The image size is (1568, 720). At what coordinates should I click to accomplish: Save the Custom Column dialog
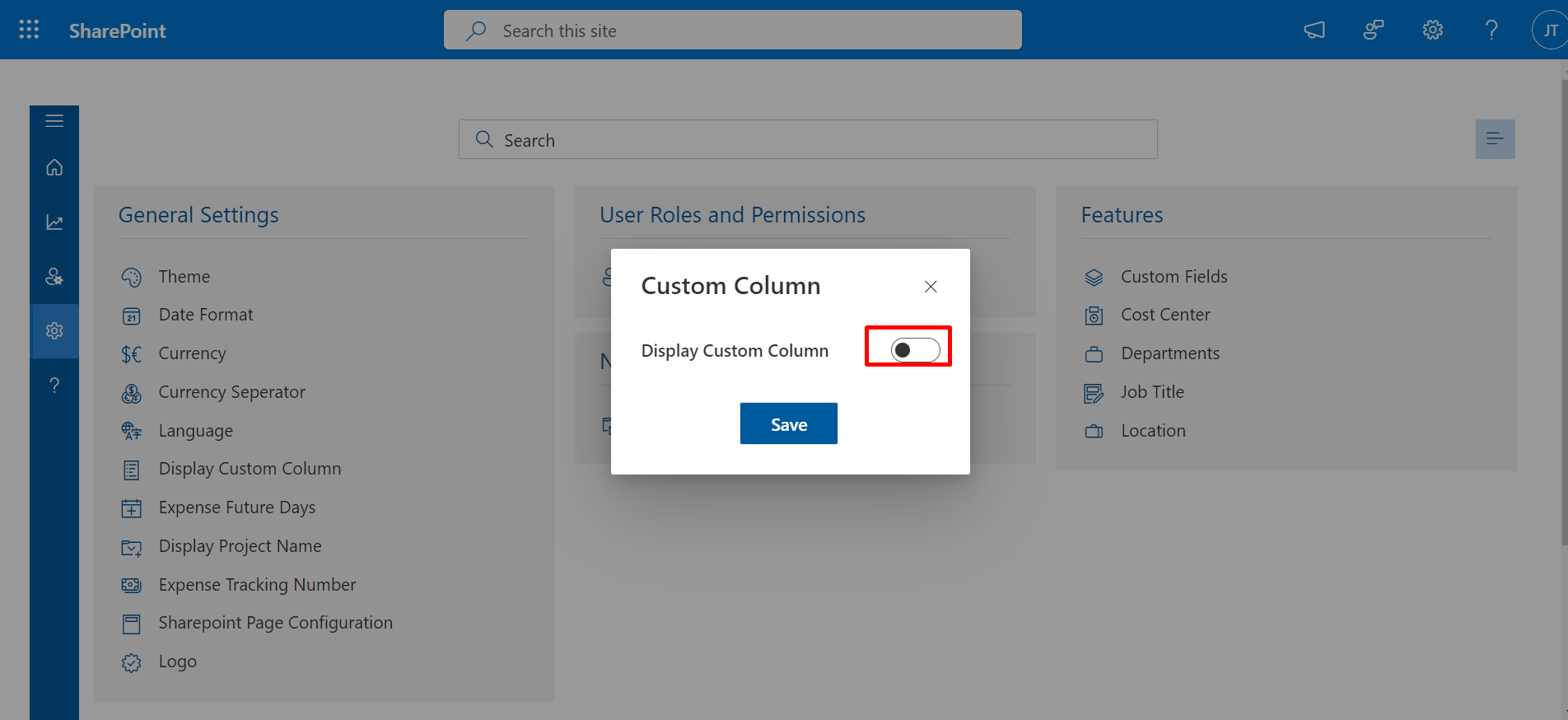pos(789,423)
